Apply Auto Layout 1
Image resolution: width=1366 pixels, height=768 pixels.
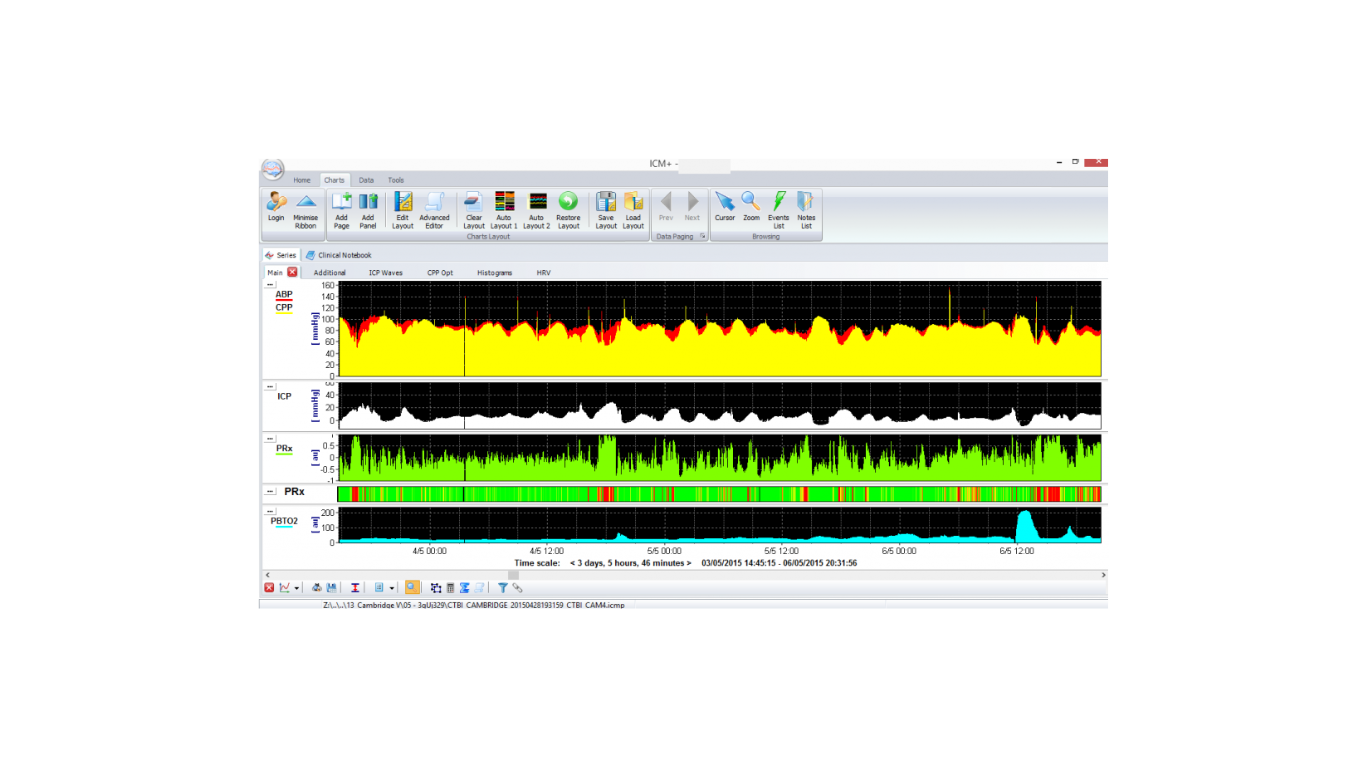coord(504,208)
